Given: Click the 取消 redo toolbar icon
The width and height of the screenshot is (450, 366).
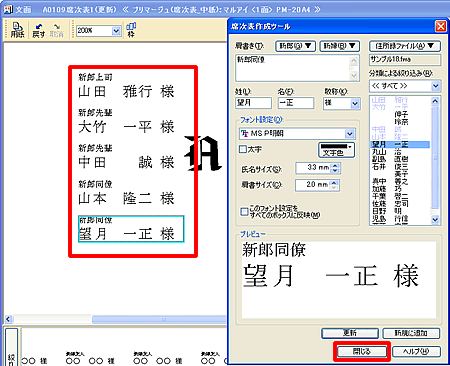Looking at the screenshot, I should point(56,30).
